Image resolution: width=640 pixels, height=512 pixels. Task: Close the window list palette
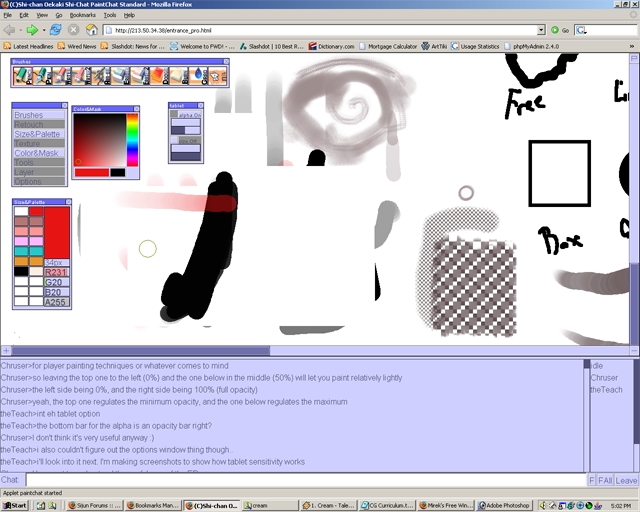[64, 105]
